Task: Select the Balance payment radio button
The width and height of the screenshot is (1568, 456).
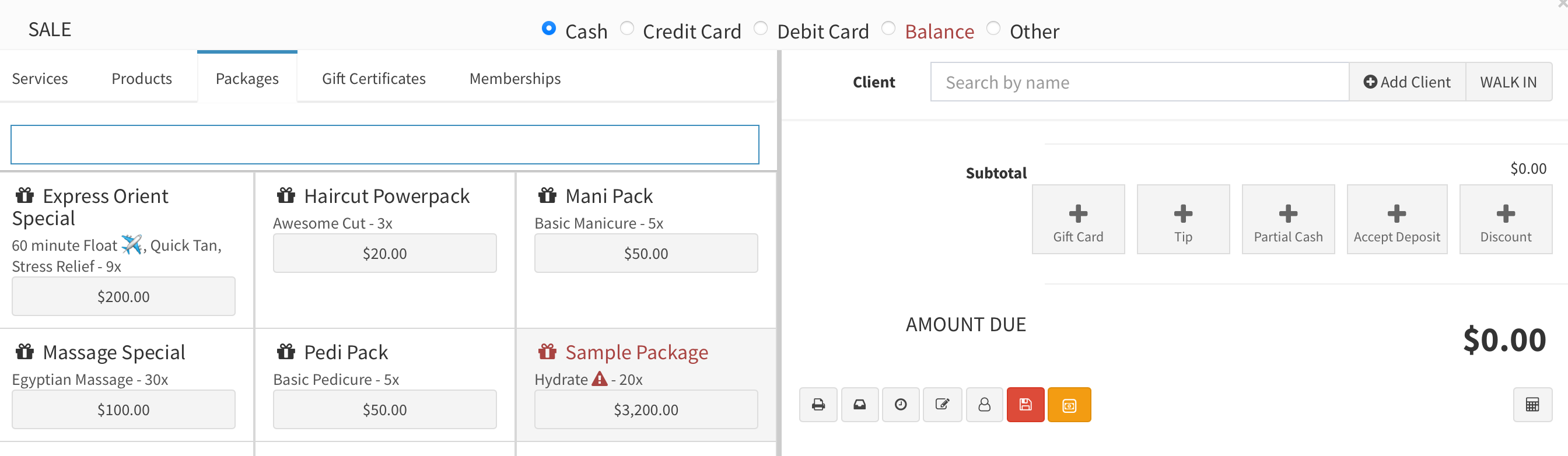Action: coord(888,29)
